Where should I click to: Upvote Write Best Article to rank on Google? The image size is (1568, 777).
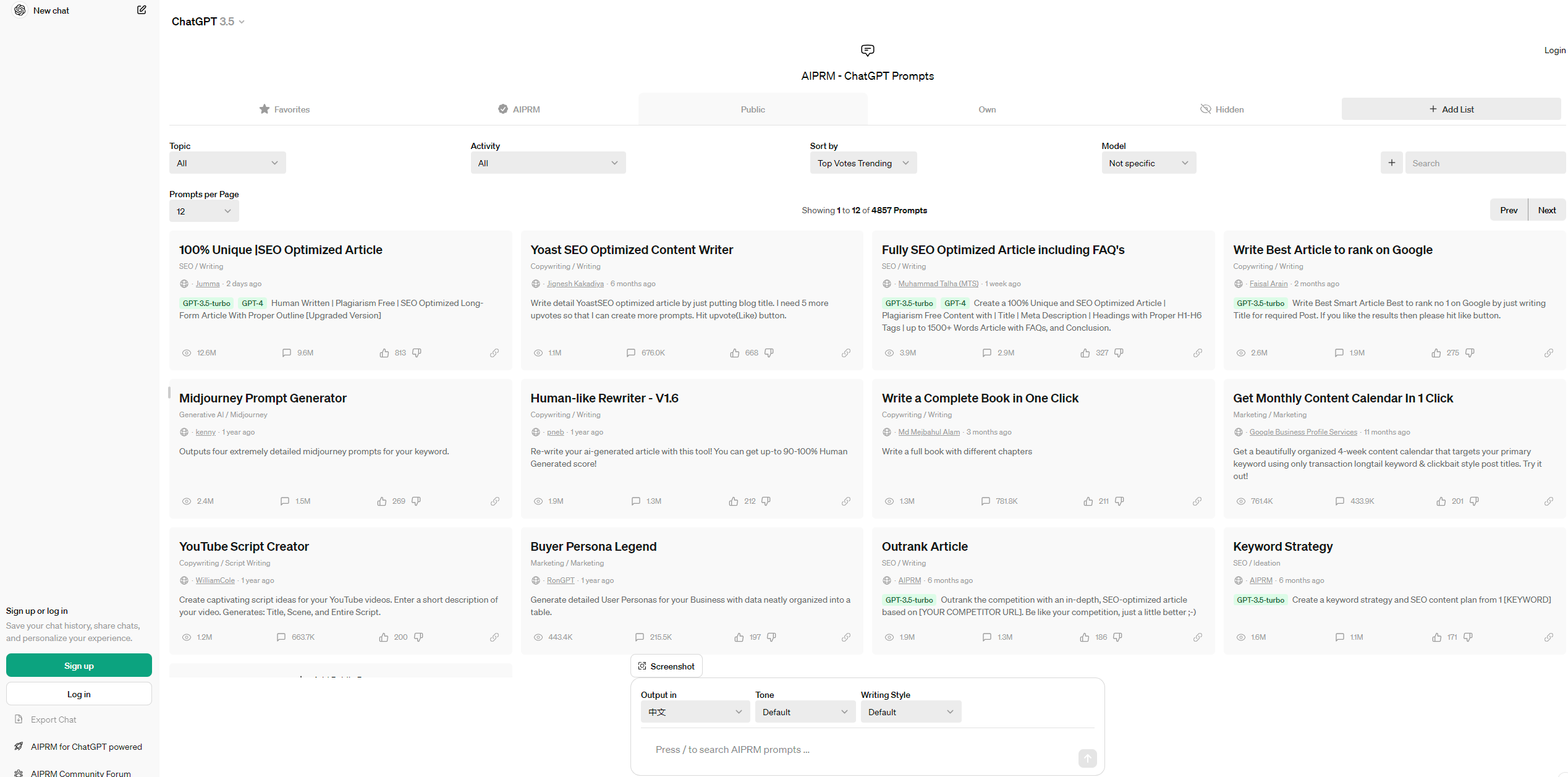point(1436,353)
